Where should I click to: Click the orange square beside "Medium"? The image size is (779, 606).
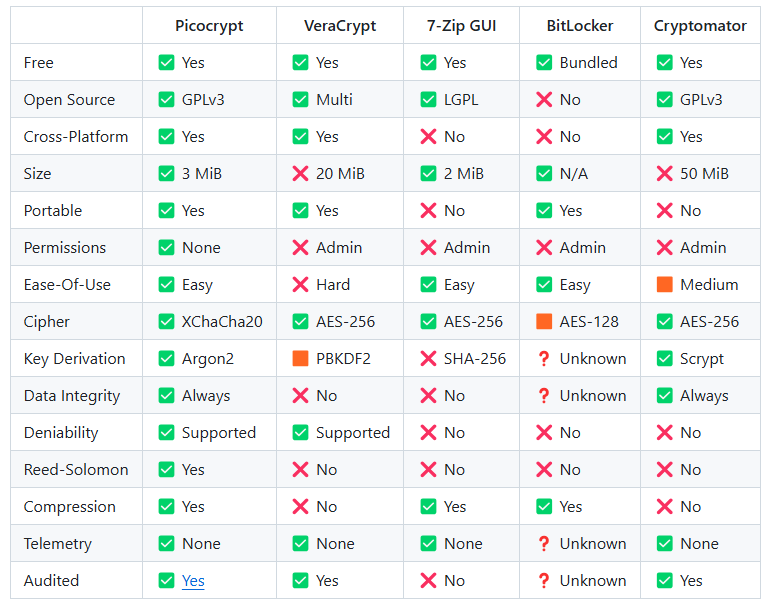665,285
